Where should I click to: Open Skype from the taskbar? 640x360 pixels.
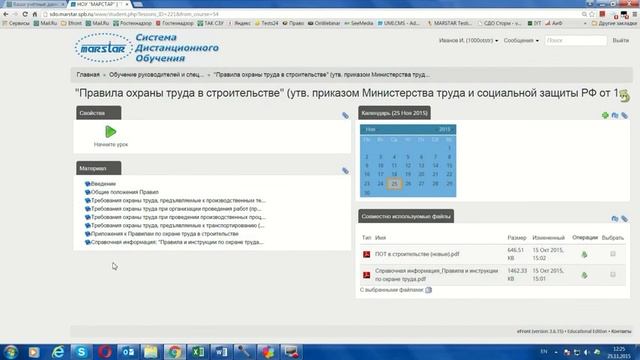[x=81, y=352]
